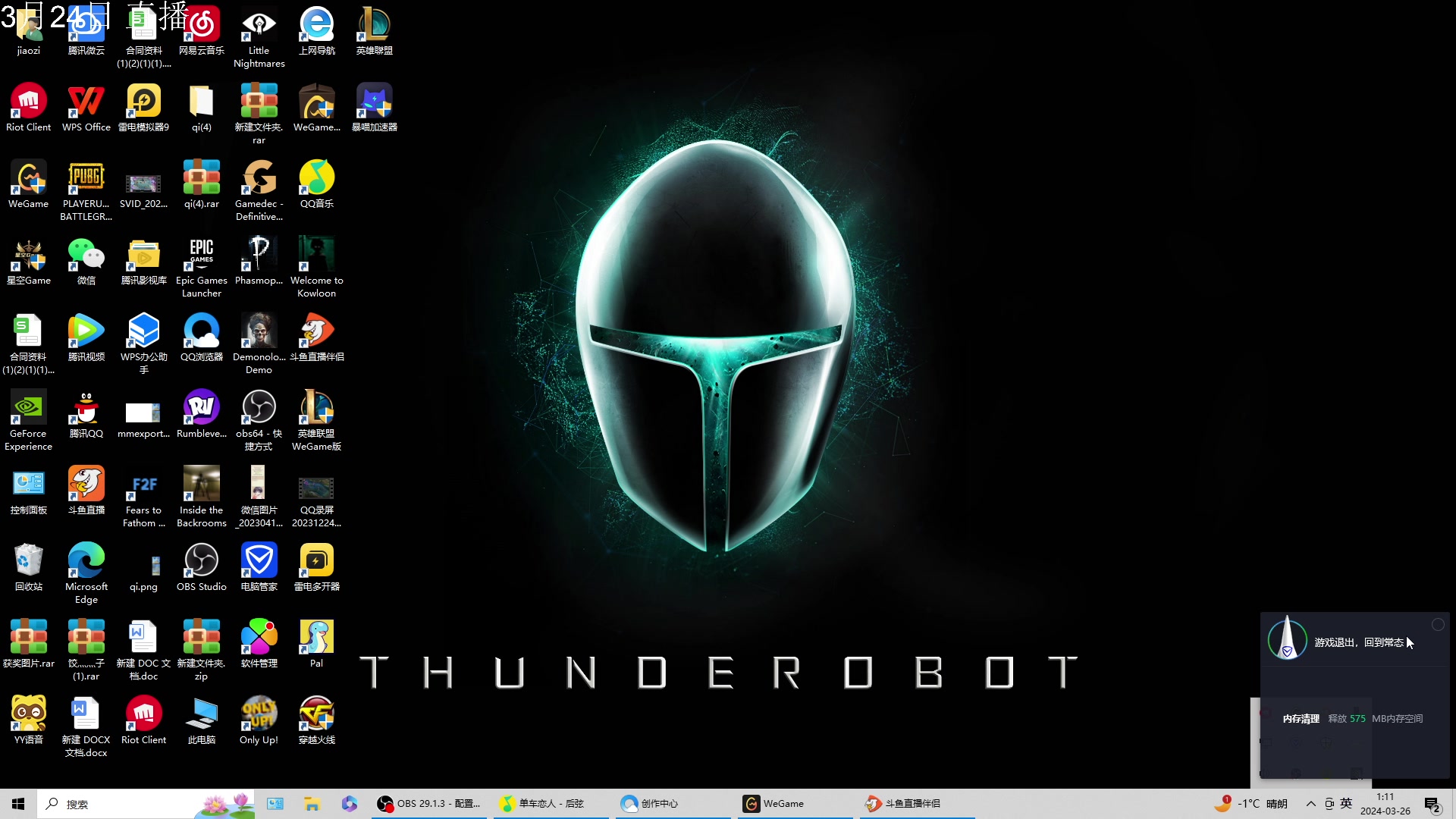1456x819 pixels.
Task: Open the Gamedec Definitive shortcut
Action: 259,191
